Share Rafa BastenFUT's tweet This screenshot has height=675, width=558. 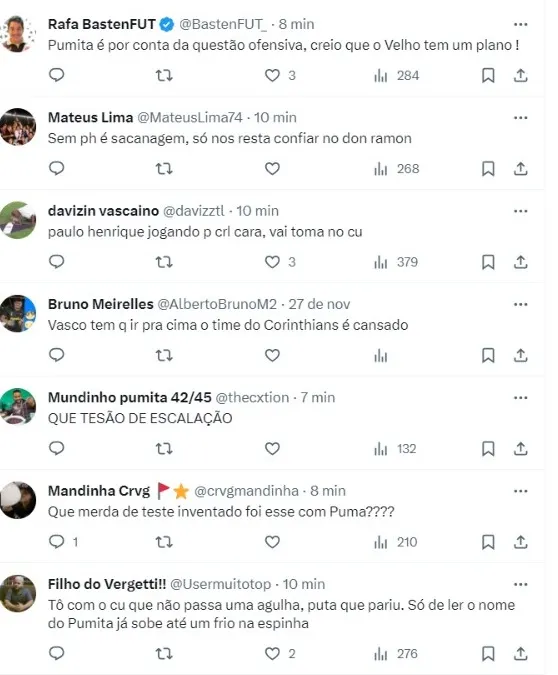521,75
